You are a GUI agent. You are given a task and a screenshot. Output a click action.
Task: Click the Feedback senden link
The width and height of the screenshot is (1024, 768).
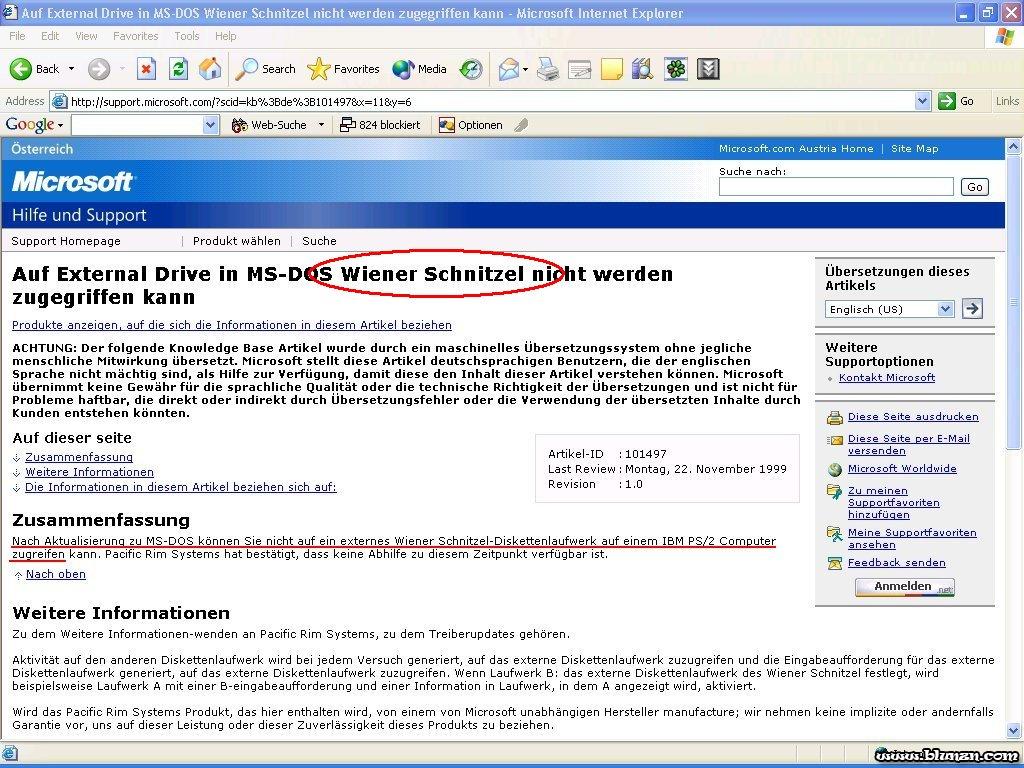coord(897,562)
